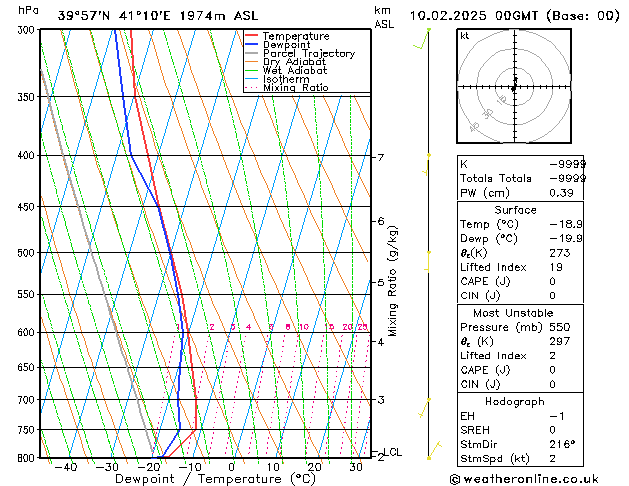Viewport: 629px width, 486px height.
Task: Click the Most Unstable section heading
Action: tap(513, 313)
